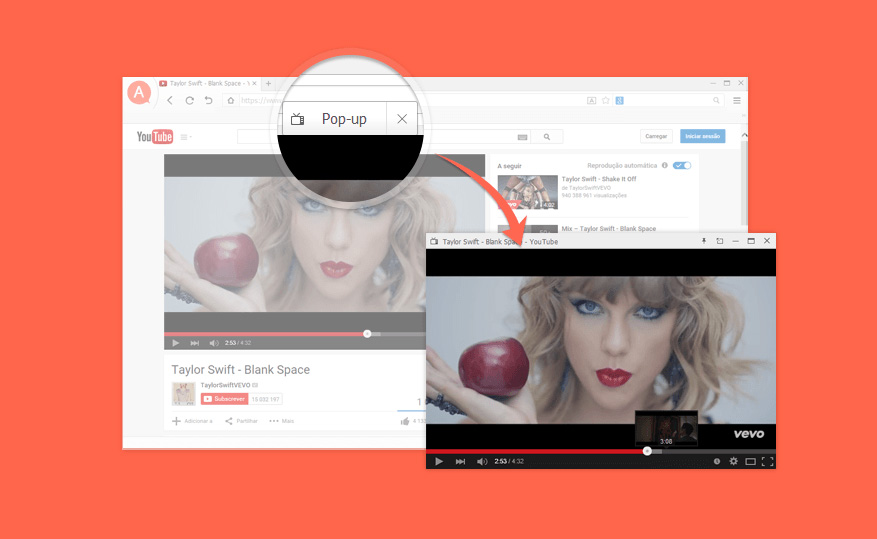Click the YouTube search button

pos(546,136)
